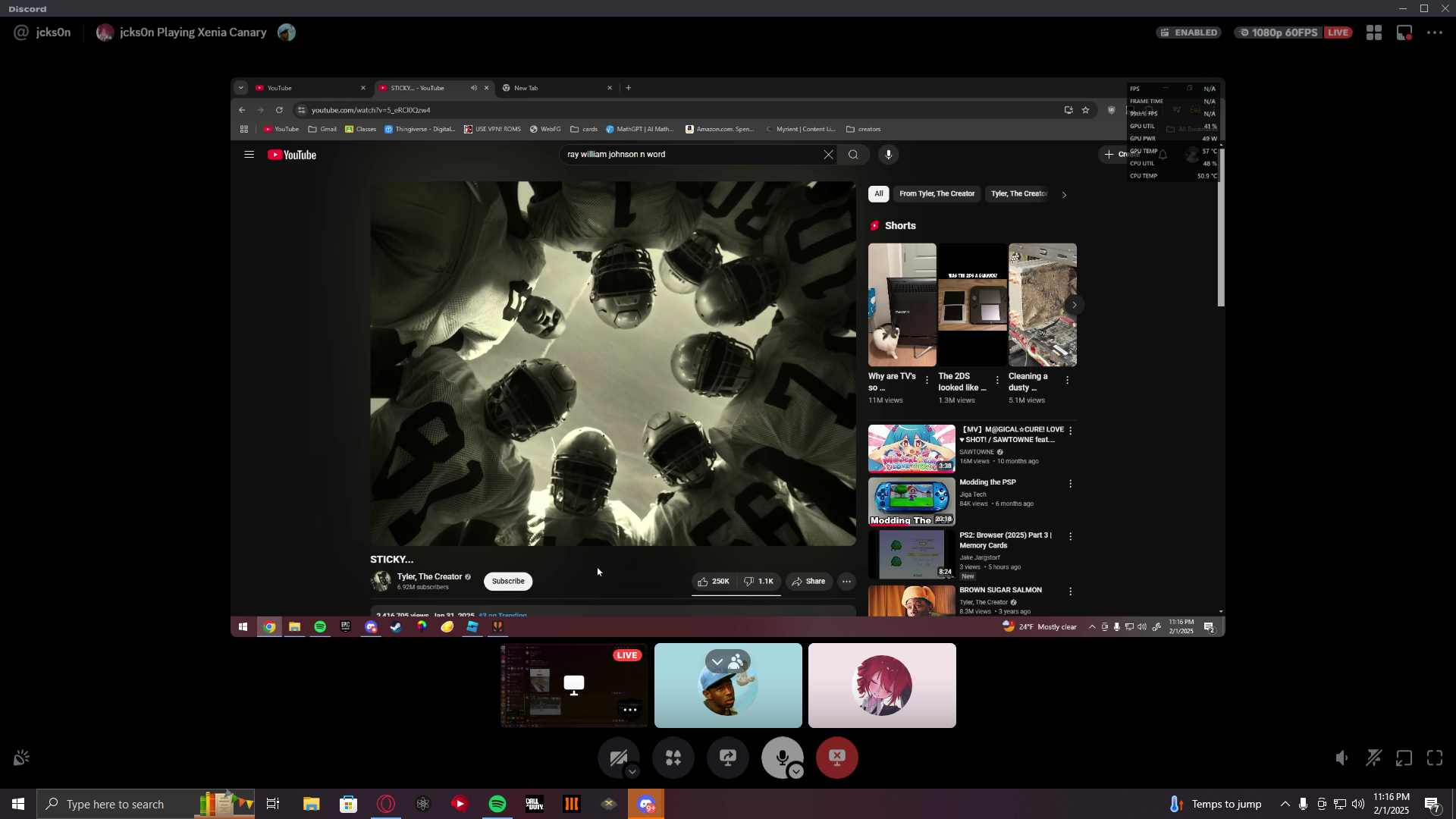The width and height of the screenshot is (1456, 819).
Task: Pop out the stream window
Action: (x=1404, y=758)
